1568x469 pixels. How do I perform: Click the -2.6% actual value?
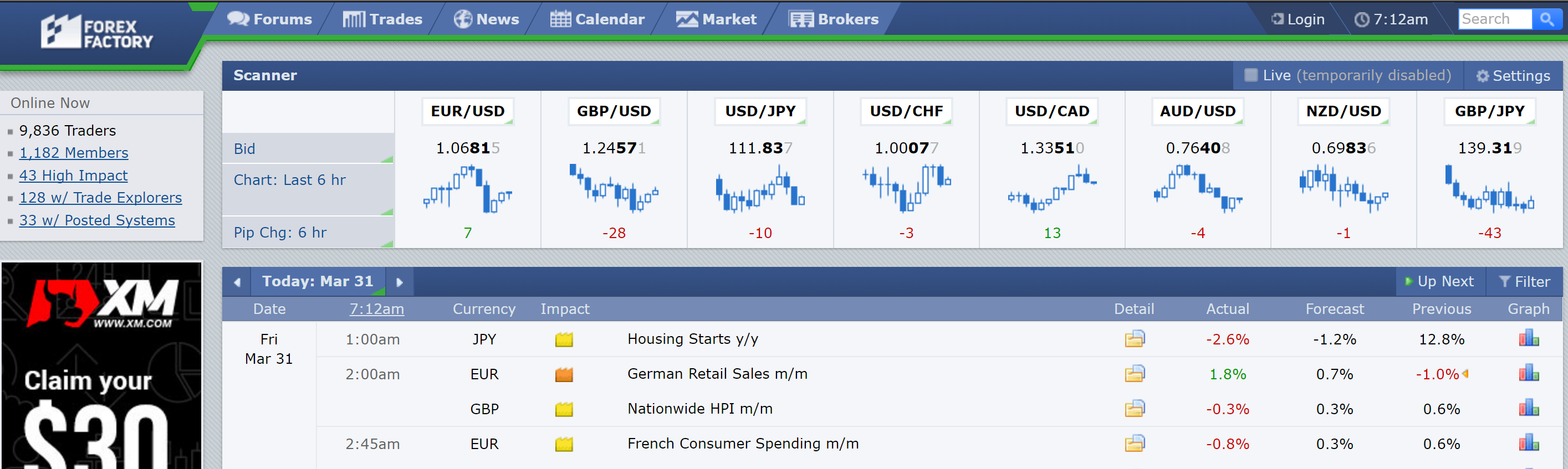tap(1228, 339)
